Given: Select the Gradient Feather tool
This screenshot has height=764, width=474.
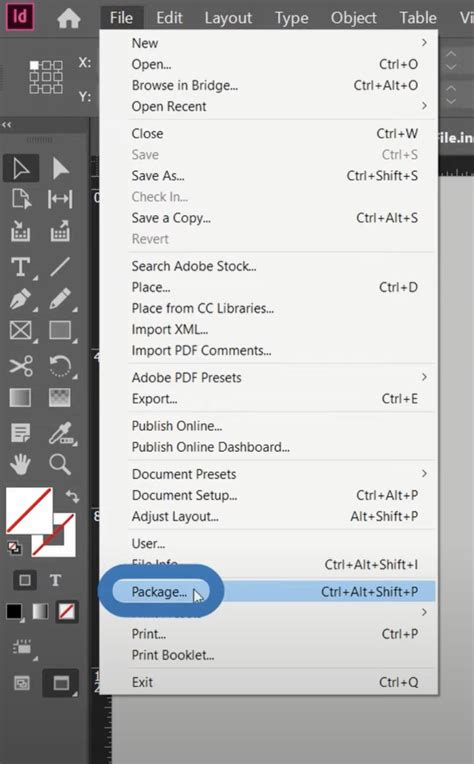Looking at the screenshot, I should (60, 398).
